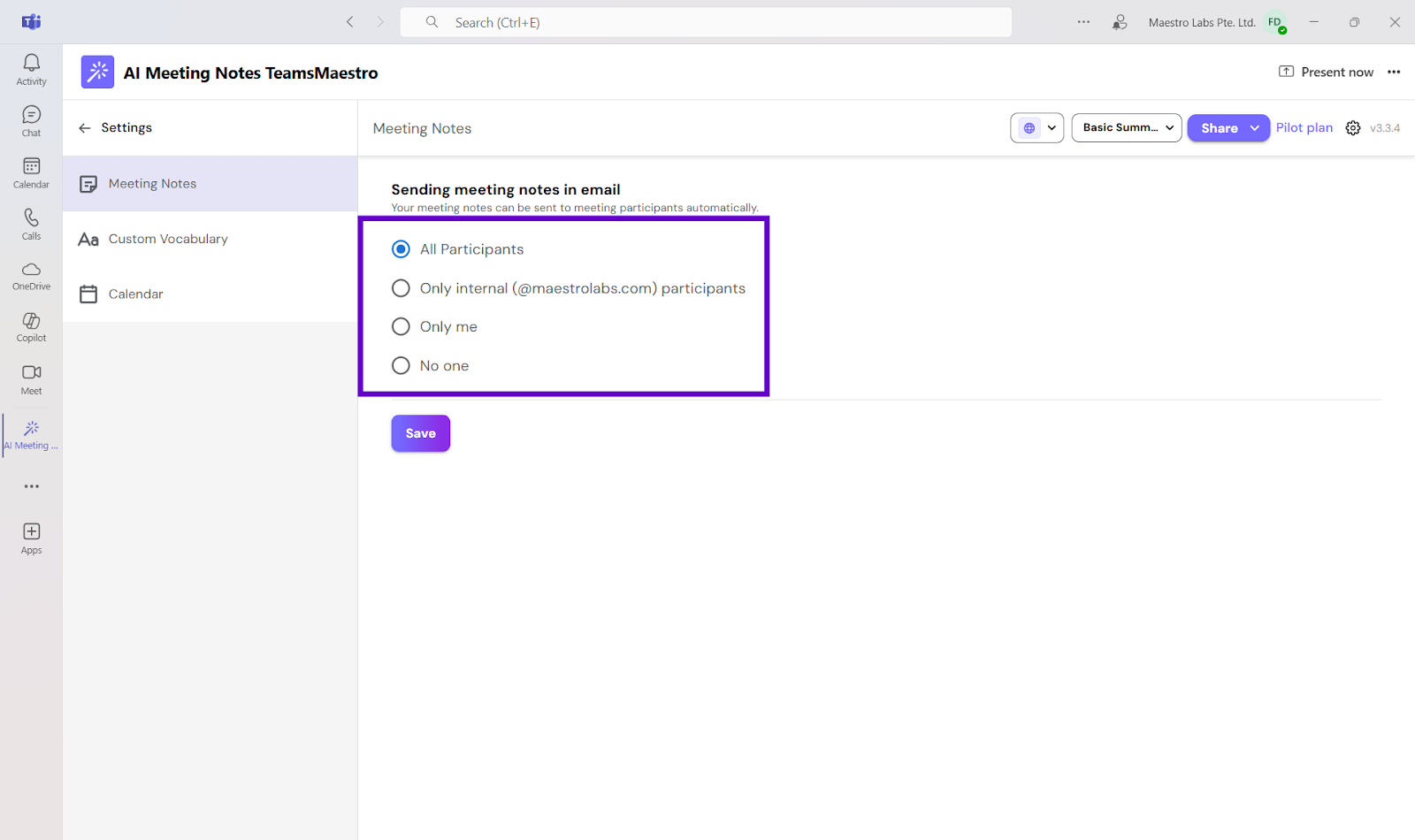Open Calls in the Teams sidebar
Image resolution: width=1415 pixels, height=840 pixels.
(x=31, y=225)
